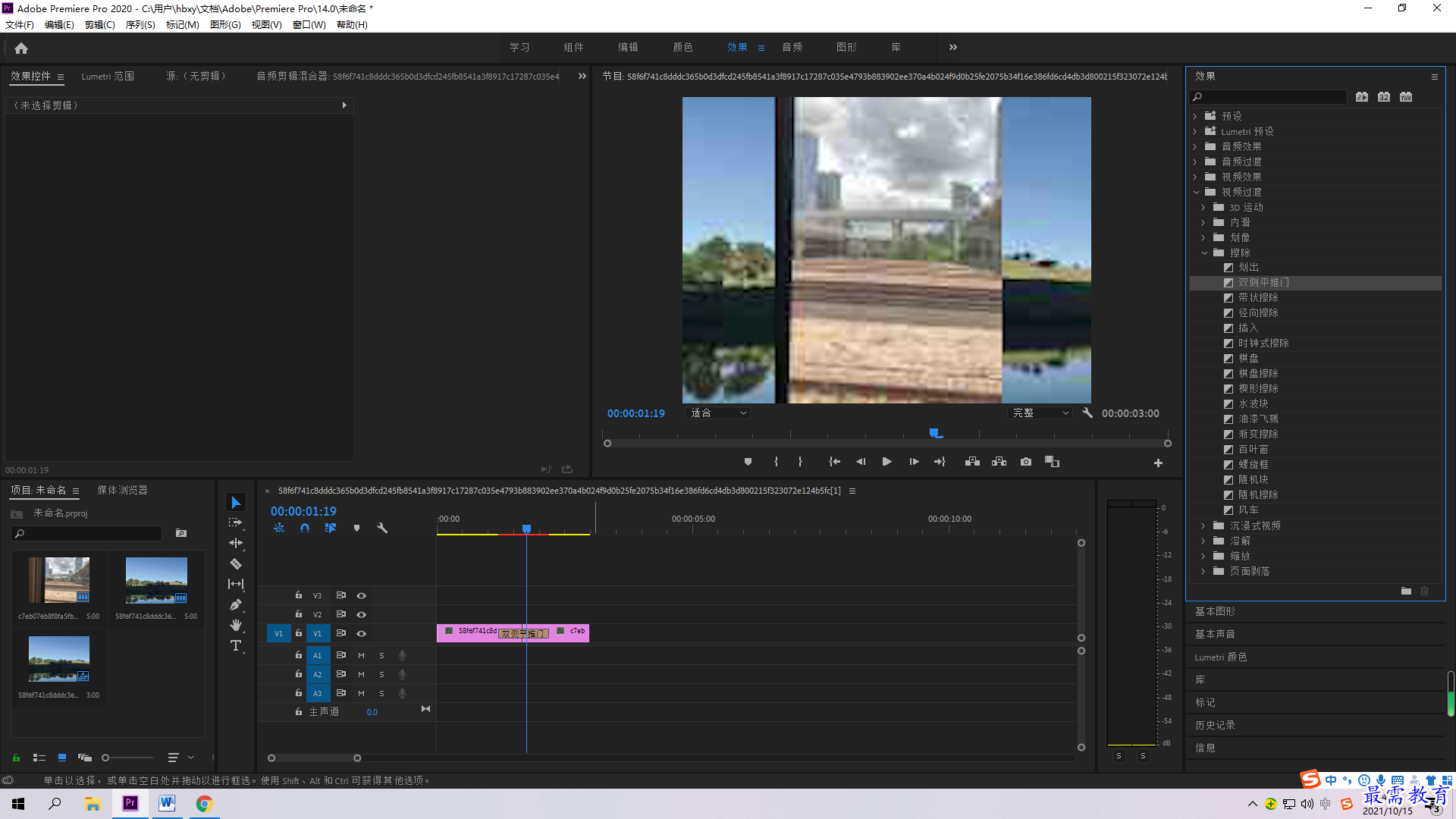Select the 双侧平推门 transition effect
This screenshot has width=1456, height=819.
coord(1263,282)
